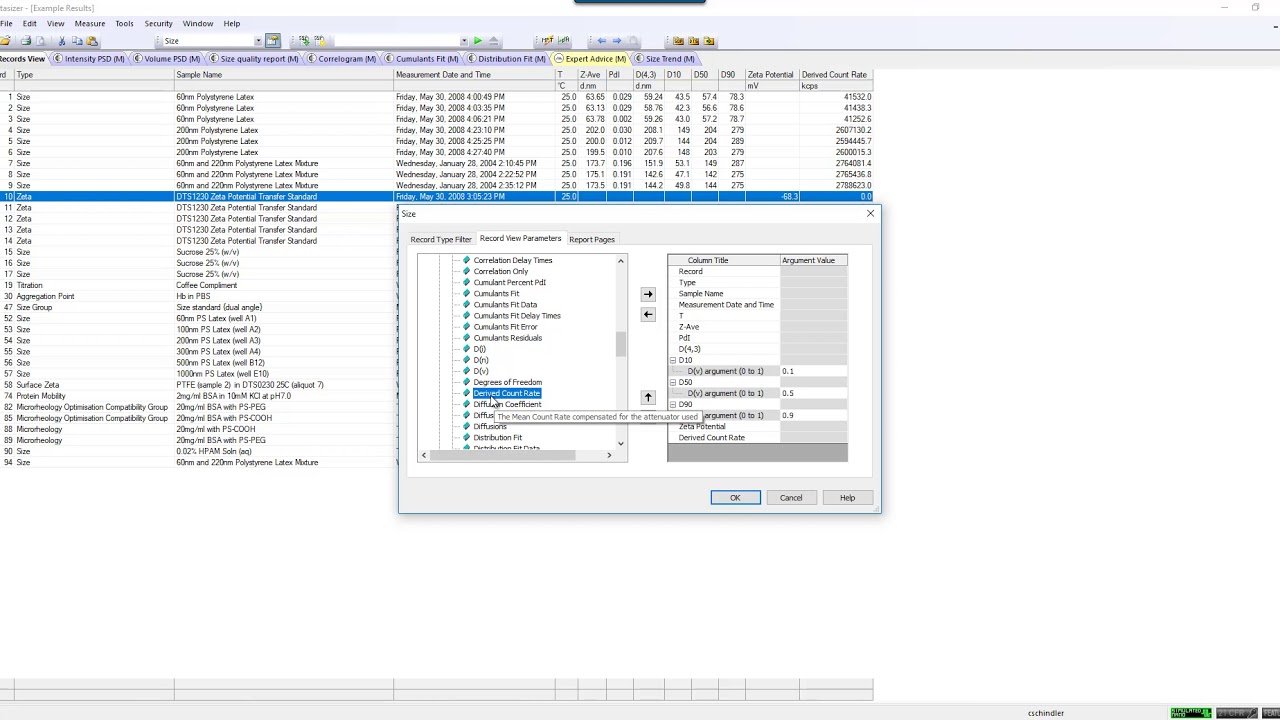Click the Cancel button
The image size is (1280, 720).
791,498
